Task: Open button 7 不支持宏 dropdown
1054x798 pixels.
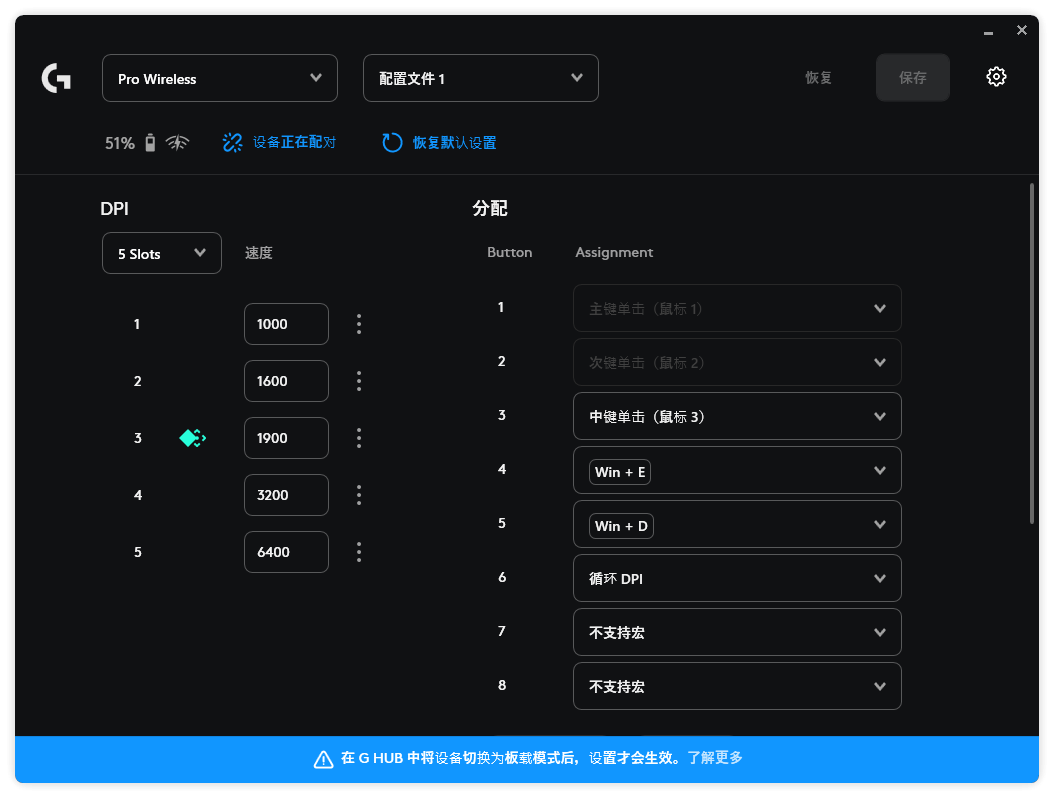Action: point(737,632)
